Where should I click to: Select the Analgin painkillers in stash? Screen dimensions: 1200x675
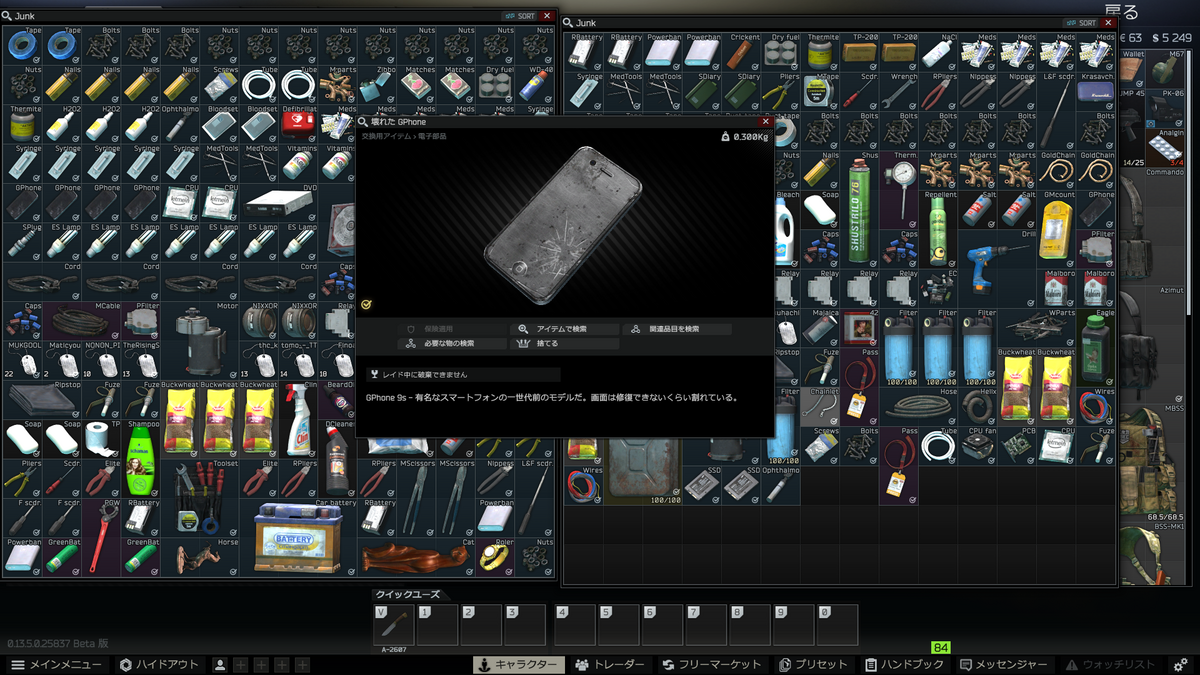pos(1164,147)
